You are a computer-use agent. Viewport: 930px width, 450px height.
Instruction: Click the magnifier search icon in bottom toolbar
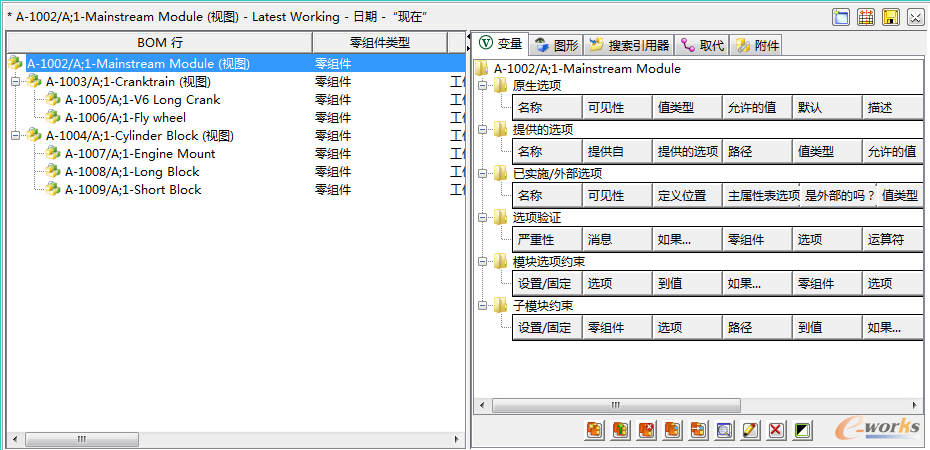(724, 430)
